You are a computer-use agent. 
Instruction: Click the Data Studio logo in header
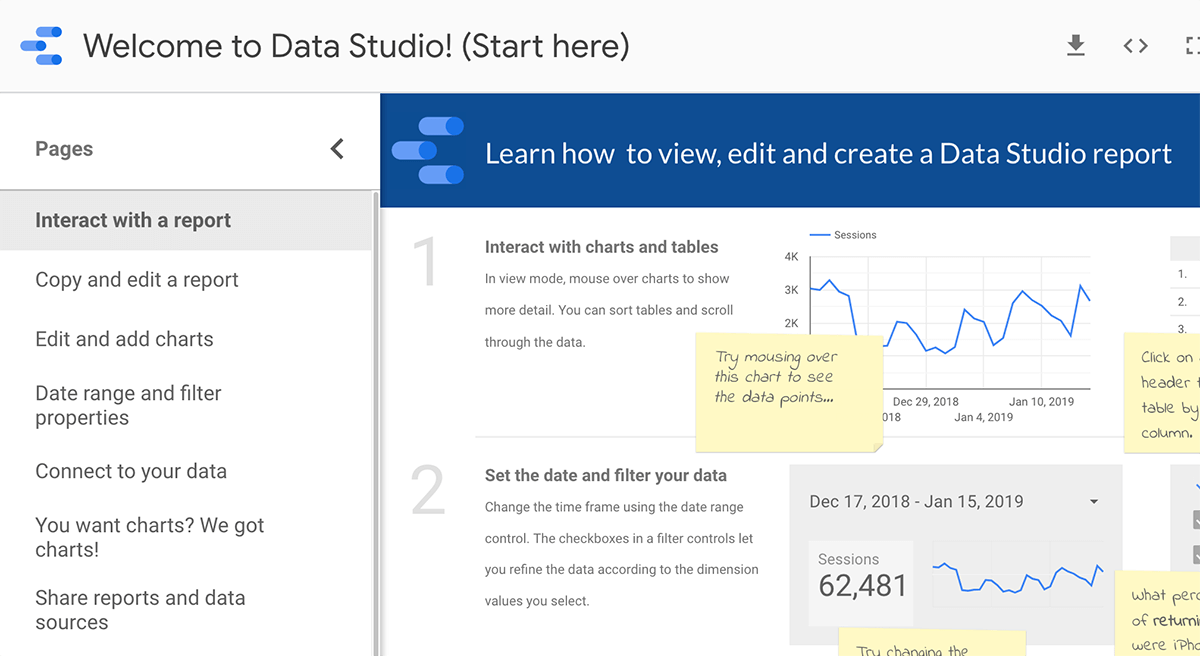(x=41, y=46)
